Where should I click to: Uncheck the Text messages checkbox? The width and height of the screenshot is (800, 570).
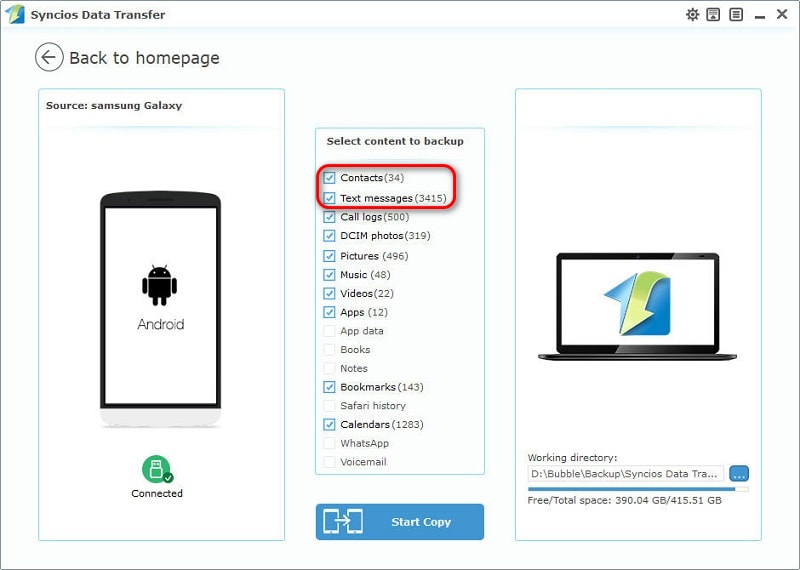pos(330,198)
